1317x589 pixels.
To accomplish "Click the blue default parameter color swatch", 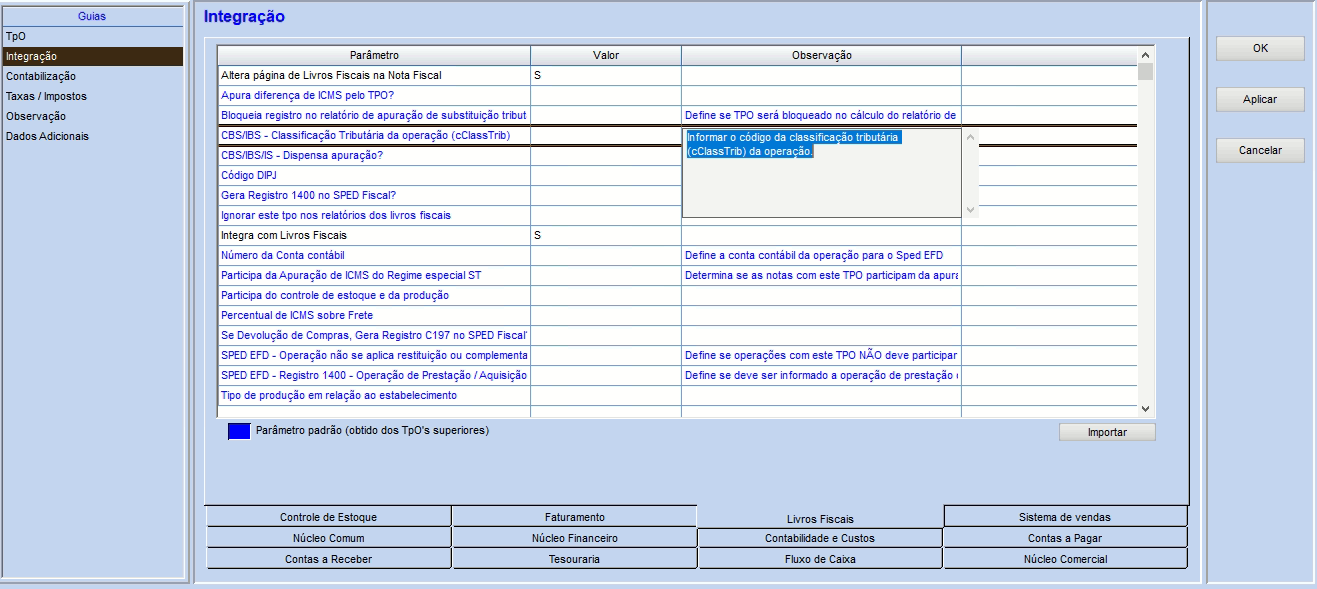I will [239, 431].
